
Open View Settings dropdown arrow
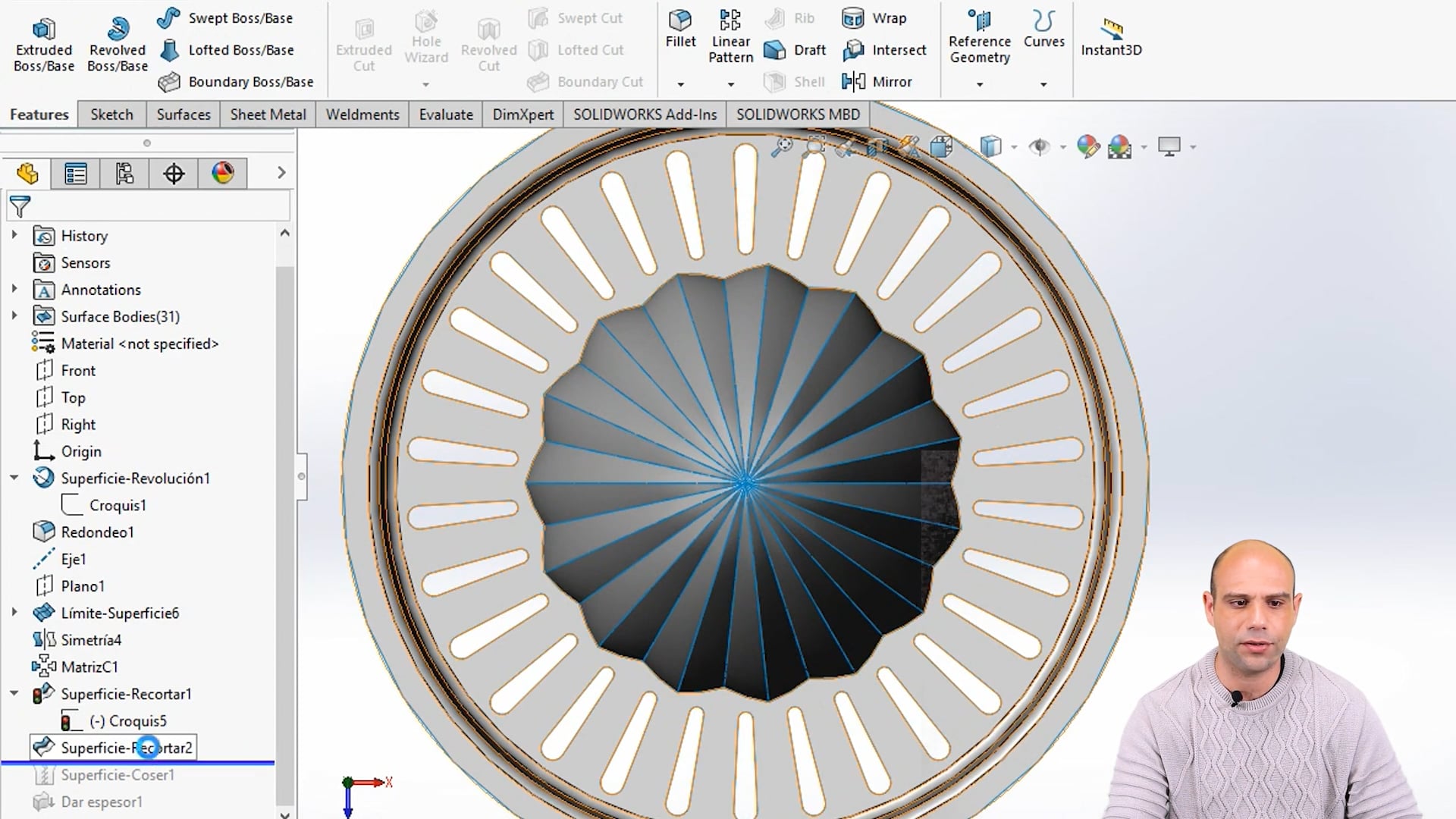click(x=1193, y=147)
